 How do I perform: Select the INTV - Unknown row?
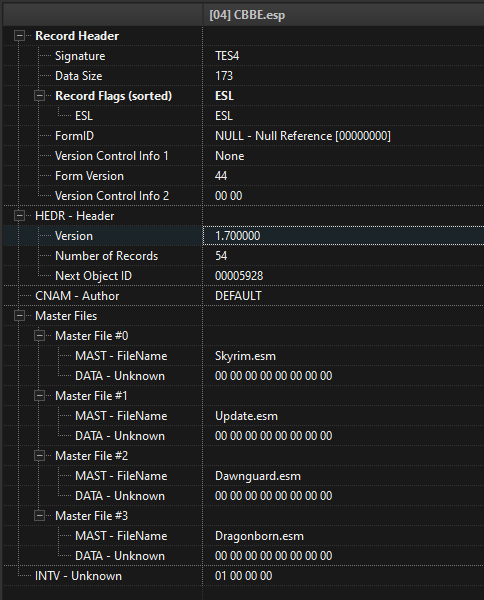(243, 576)
